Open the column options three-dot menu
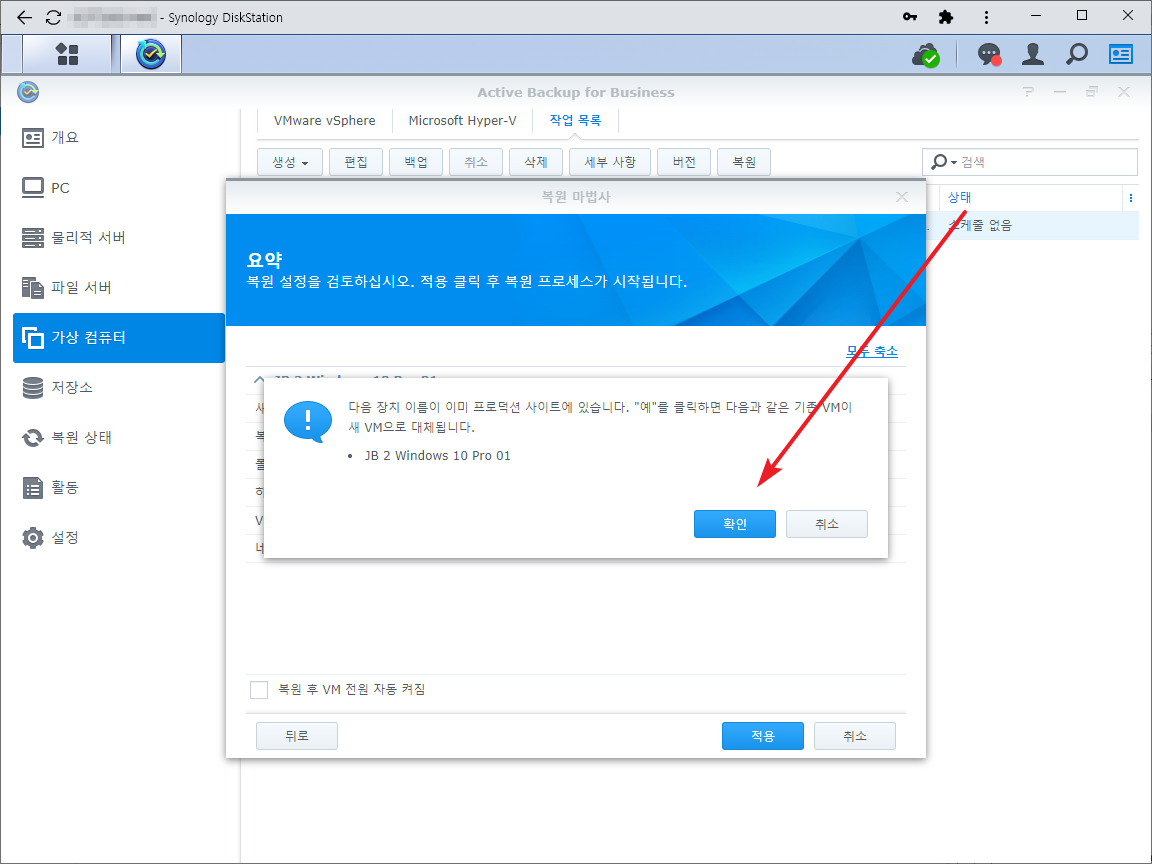The width and height of the screenshot is (1152, 864). pos(1131,198)
